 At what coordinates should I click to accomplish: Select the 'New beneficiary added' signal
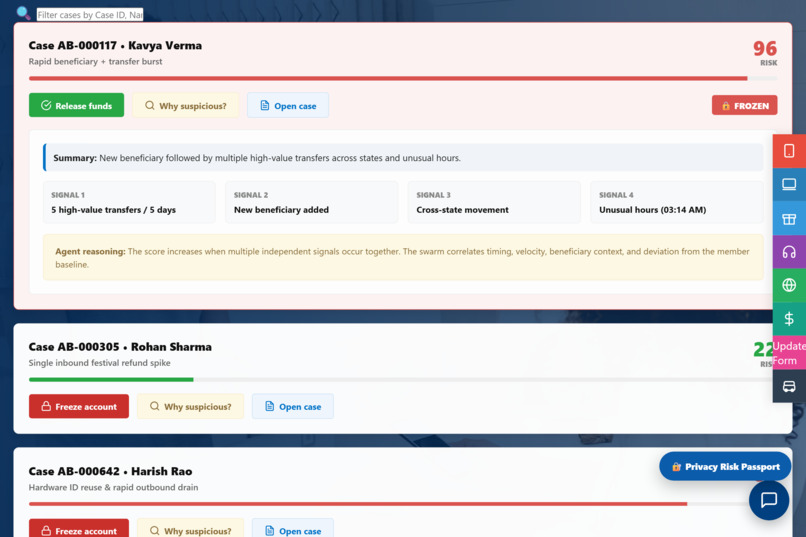312,202
